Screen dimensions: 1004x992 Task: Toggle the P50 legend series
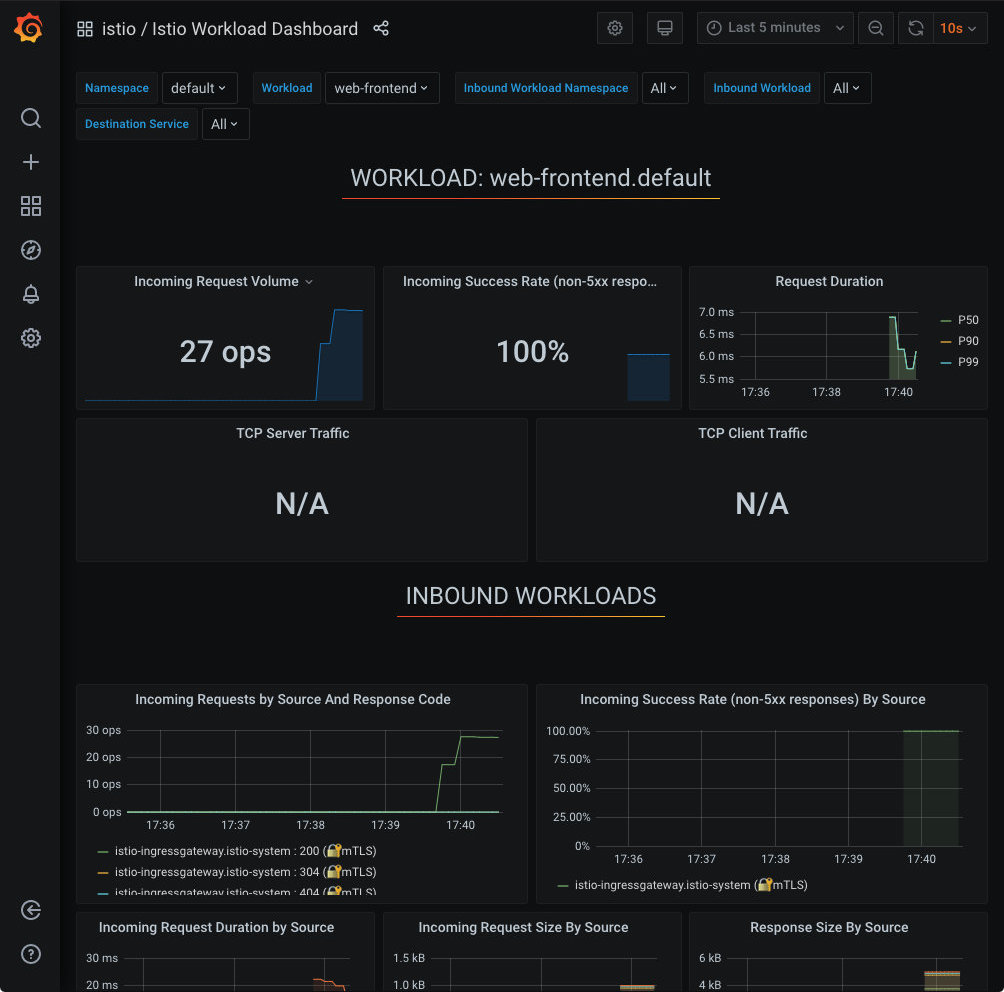pyautogui.click(x=967, y=320)
